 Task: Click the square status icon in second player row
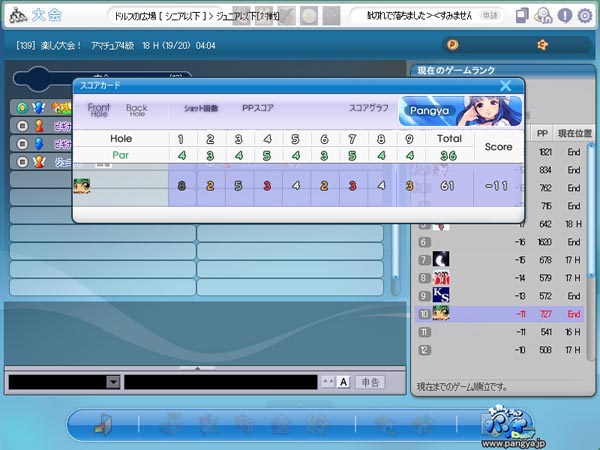tap(23, 126)
